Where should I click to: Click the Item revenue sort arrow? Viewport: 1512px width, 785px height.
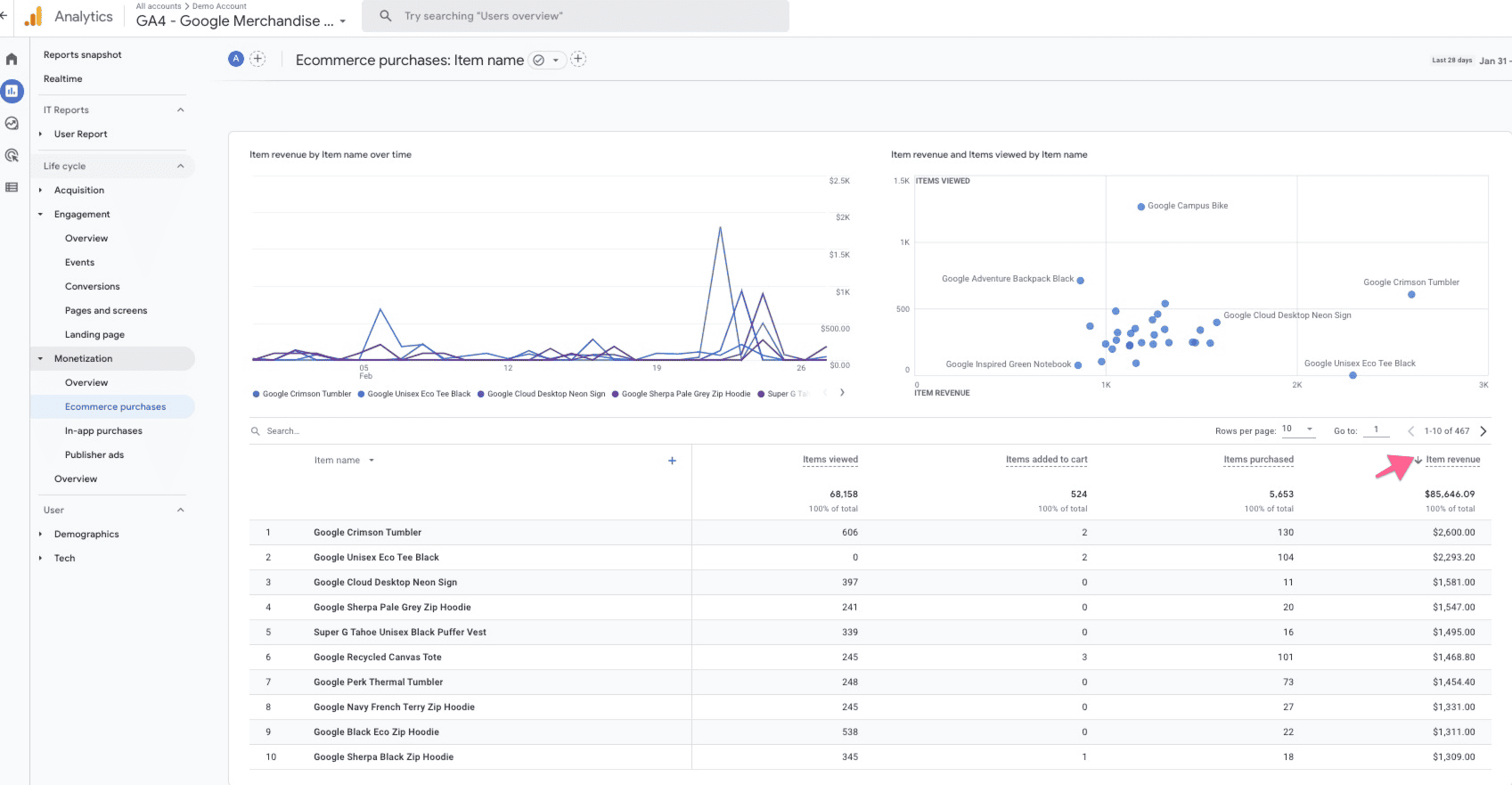tap(1418, 461)
